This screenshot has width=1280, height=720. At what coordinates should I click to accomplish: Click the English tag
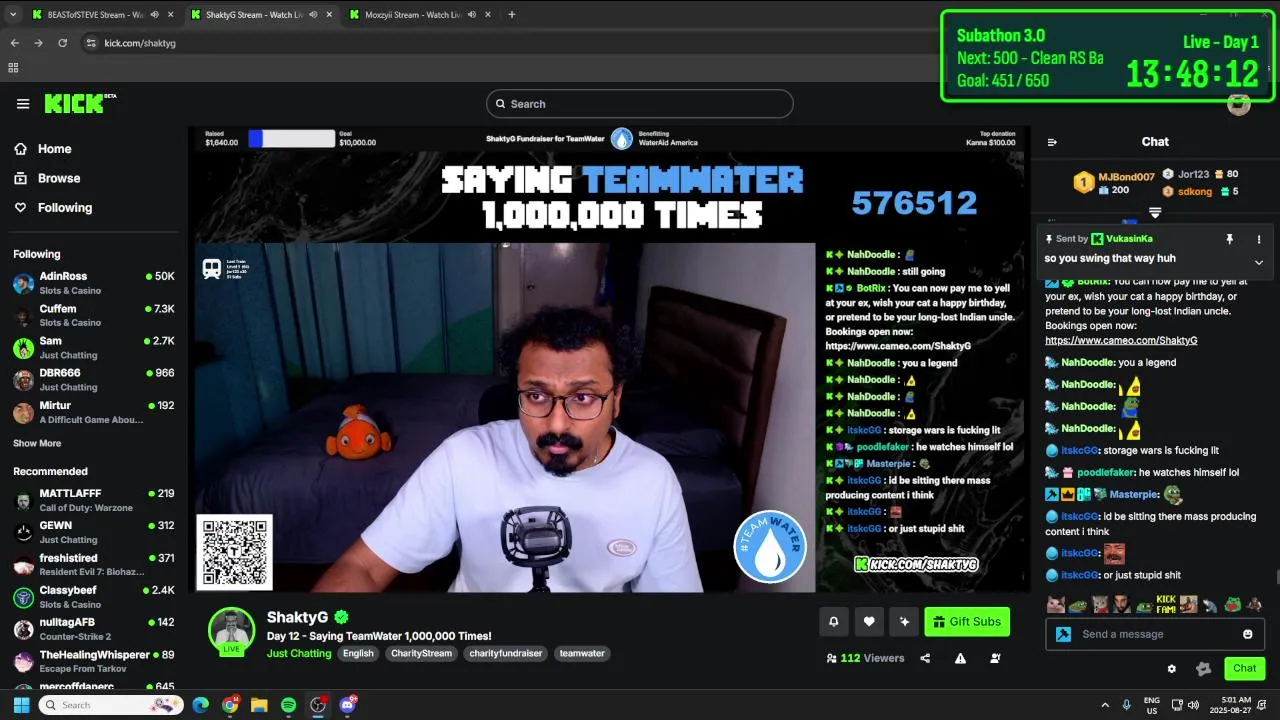point(358,653)
